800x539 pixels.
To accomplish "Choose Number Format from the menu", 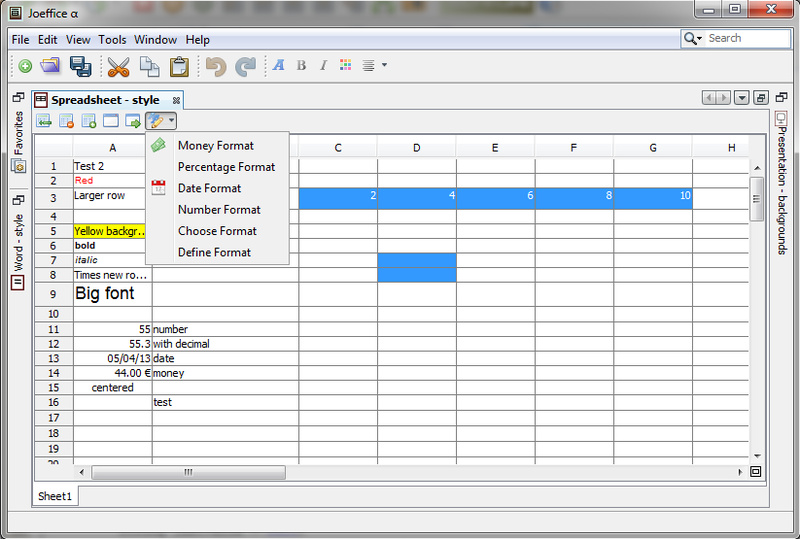I will tap(219, 210).
